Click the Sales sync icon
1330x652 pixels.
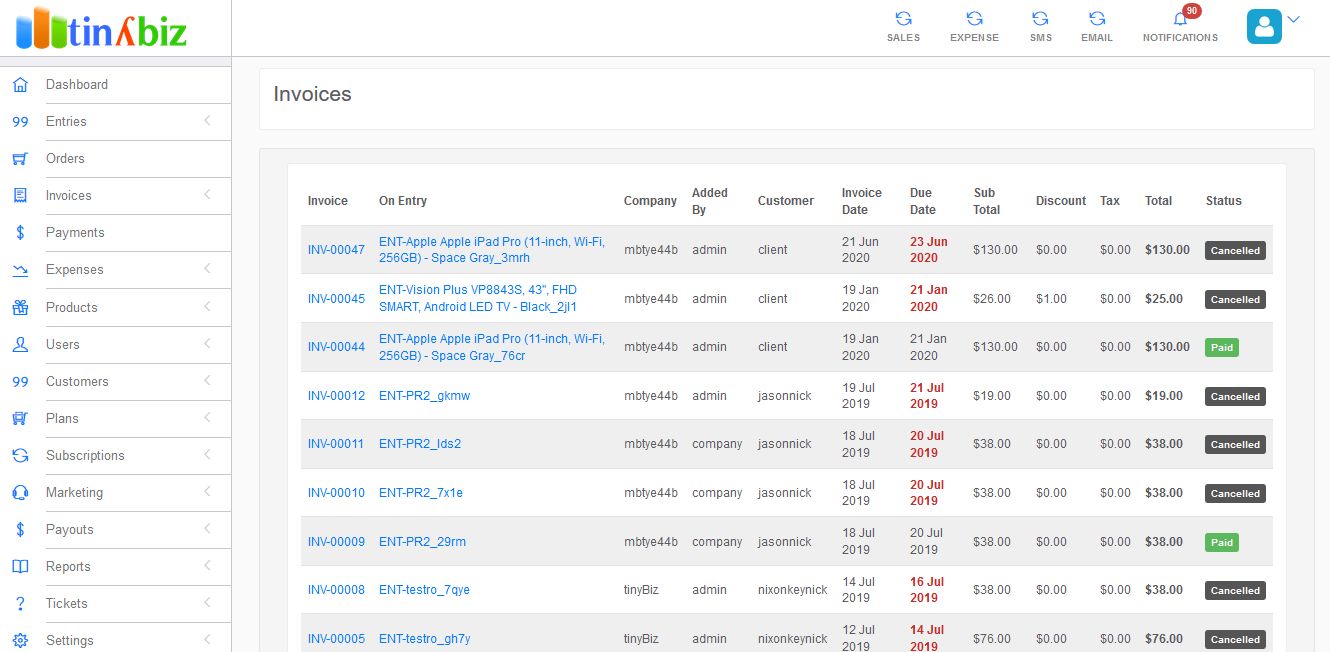coord(903,18)
